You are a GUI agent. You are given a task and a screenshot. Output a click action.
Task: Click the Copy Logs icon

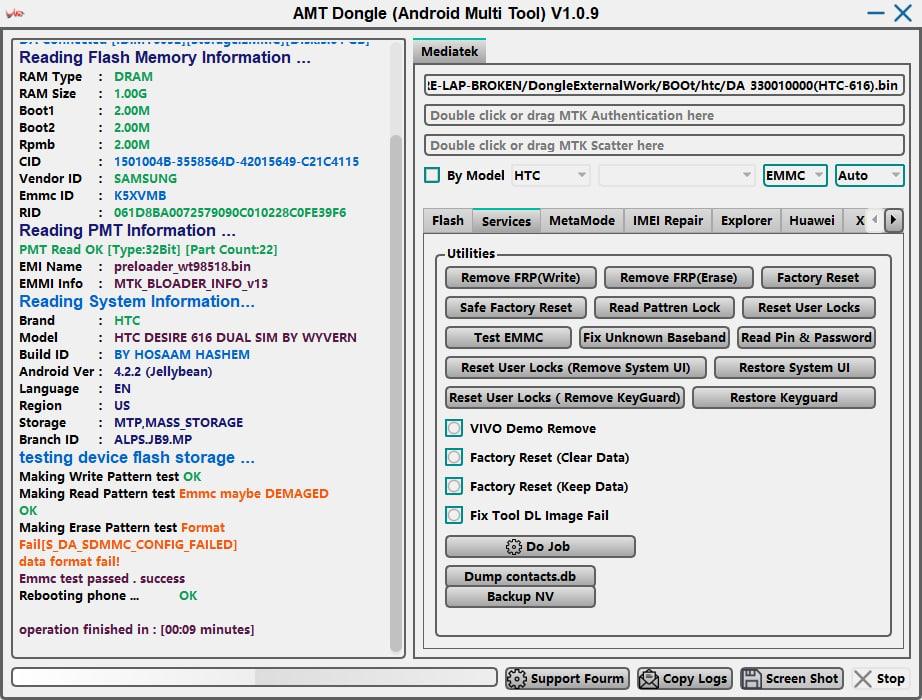pos(649,678)
